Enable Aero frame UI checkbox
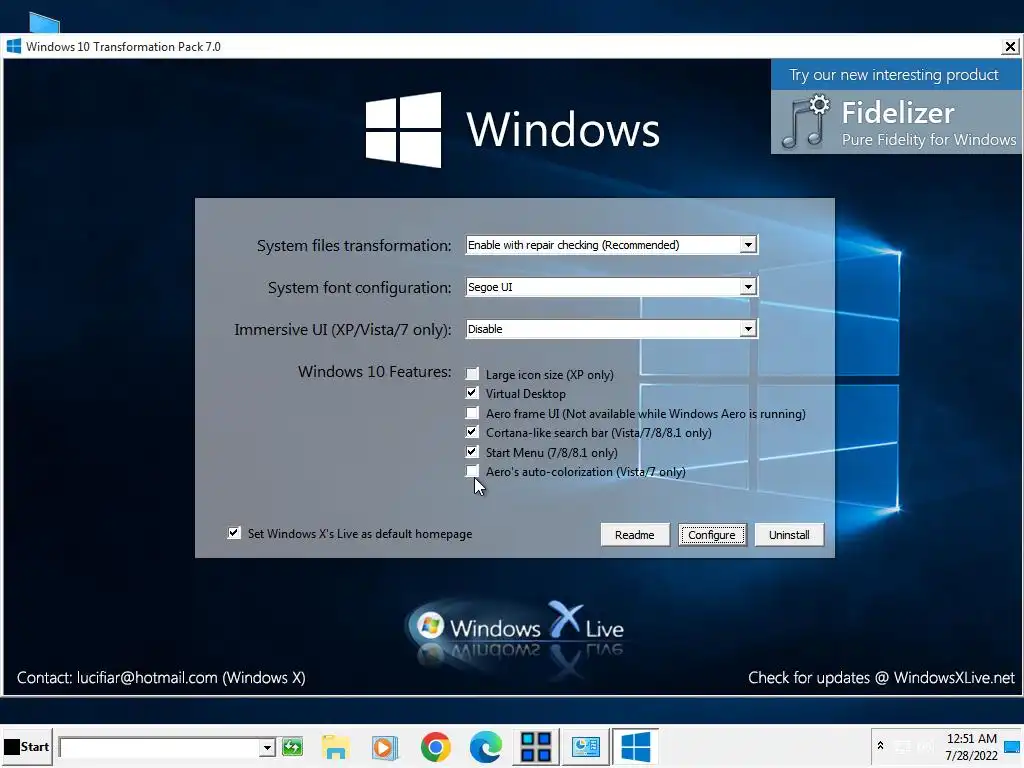The height and width of the screenshot is (768, 1024). [472, 413]
